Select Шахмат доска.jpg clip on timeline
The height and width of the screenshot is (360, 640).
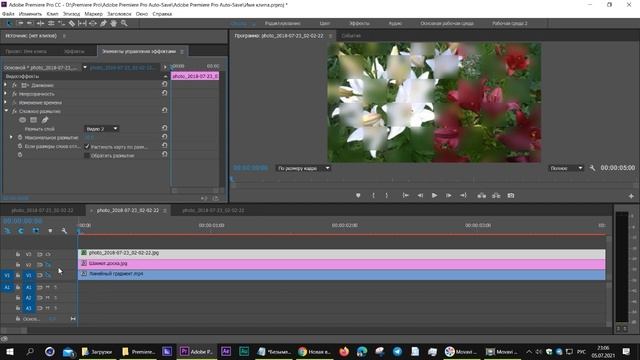tap(341, 264)
